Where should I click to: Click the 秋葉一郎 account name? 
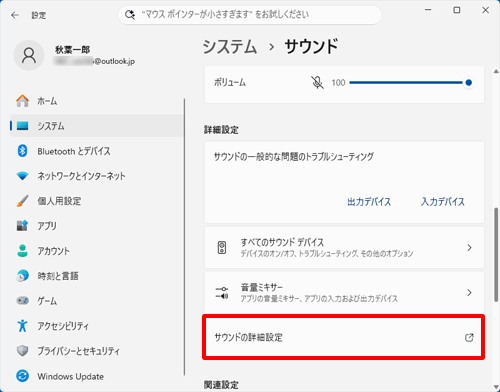pyautogui.click(x=73, y=50)
